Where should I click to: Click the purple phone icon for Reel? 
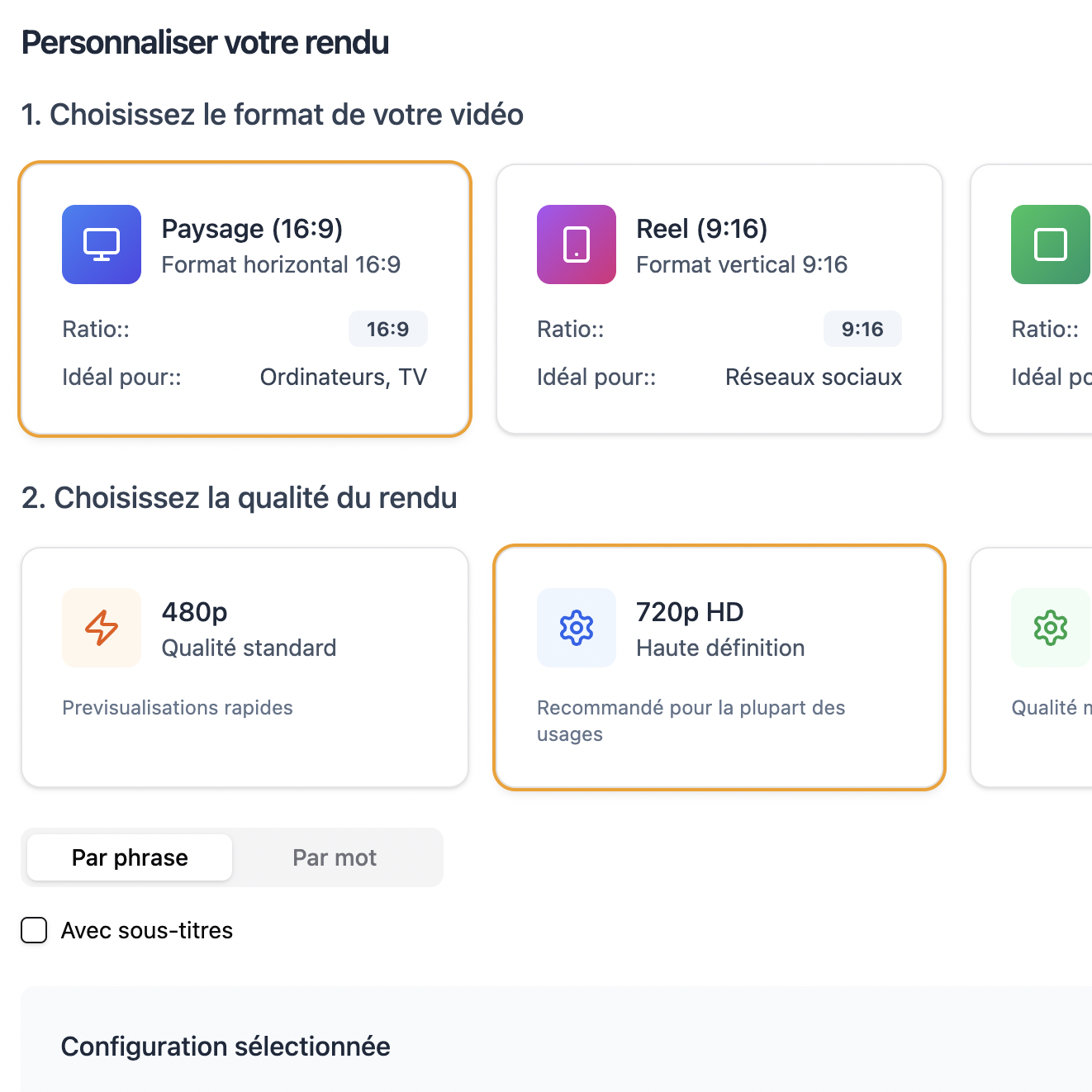tap(577, 245)
